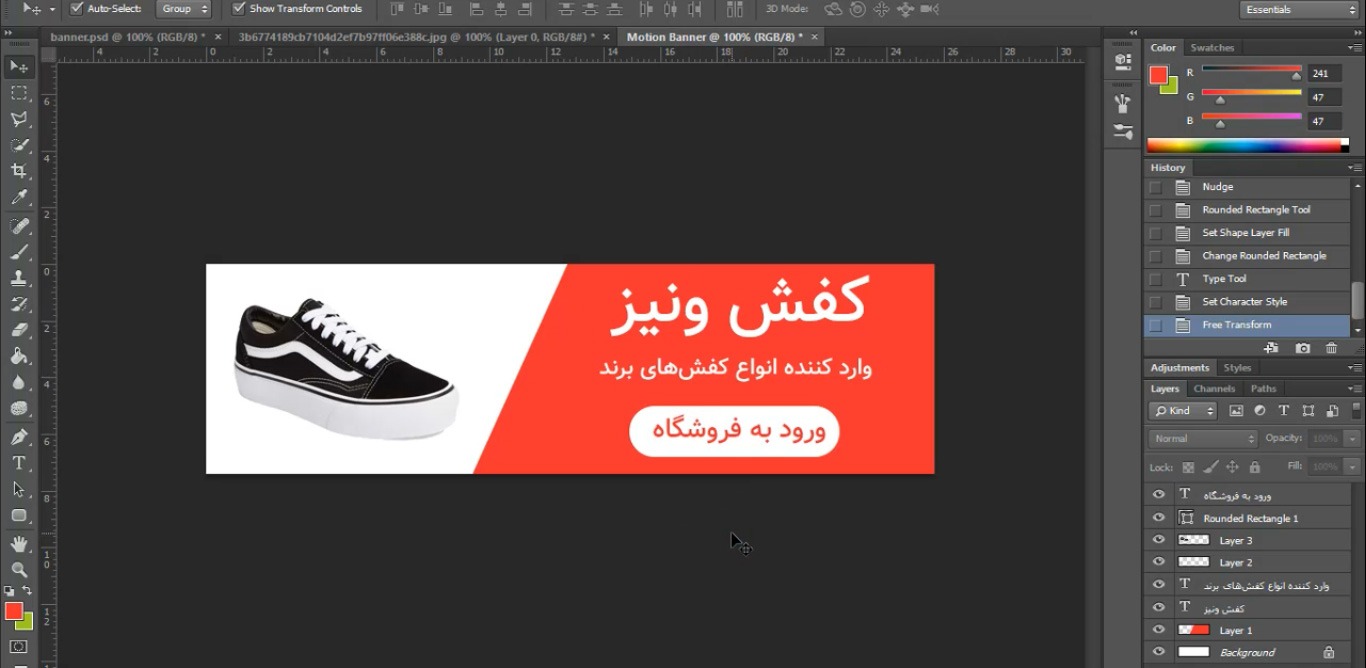Switch to the Swatches tab

click(x=1212, y=48)
